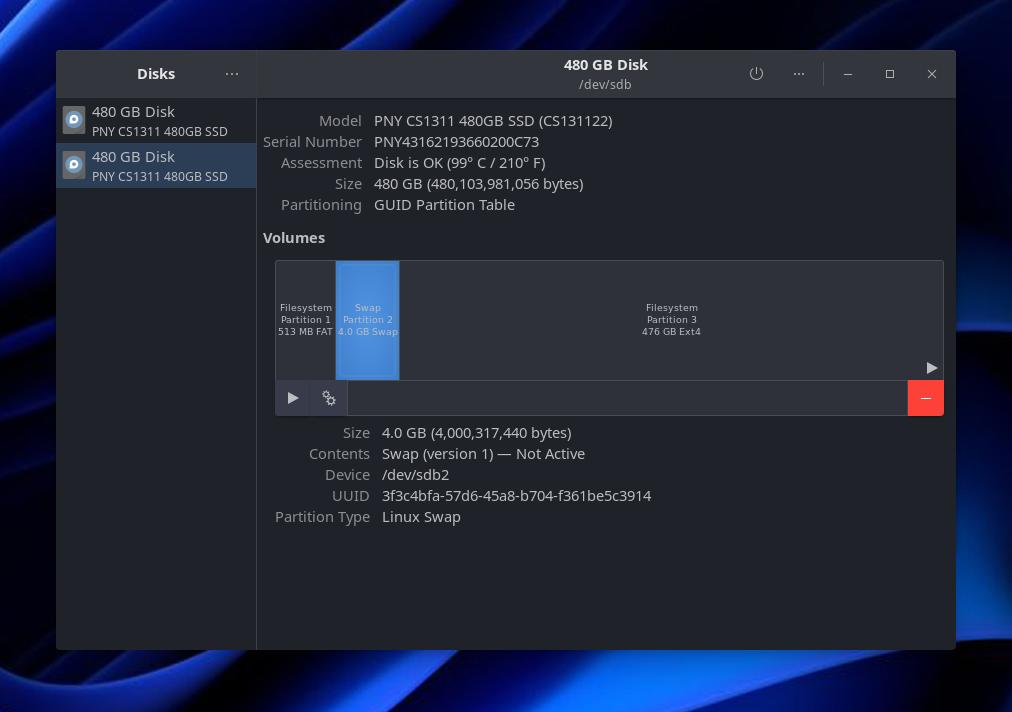The image size is (1012, 712).
Task: Select Partition 1 513 MB FAT volume
Action: (x=305, y=320)
